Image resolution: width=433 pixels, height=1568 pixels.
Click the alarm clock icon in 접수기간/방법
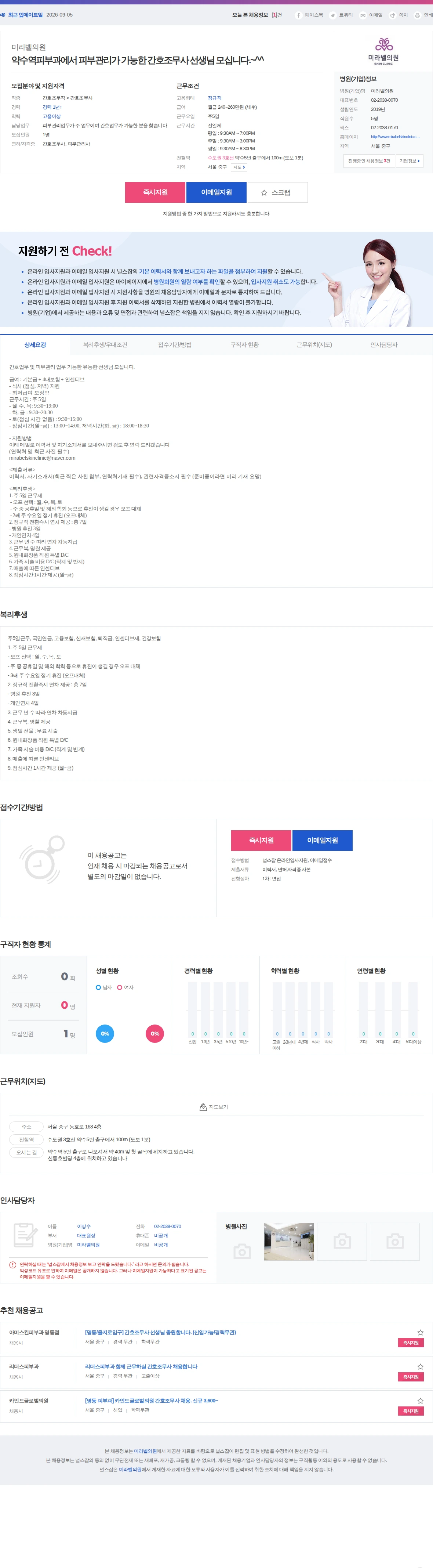point(42,860)
